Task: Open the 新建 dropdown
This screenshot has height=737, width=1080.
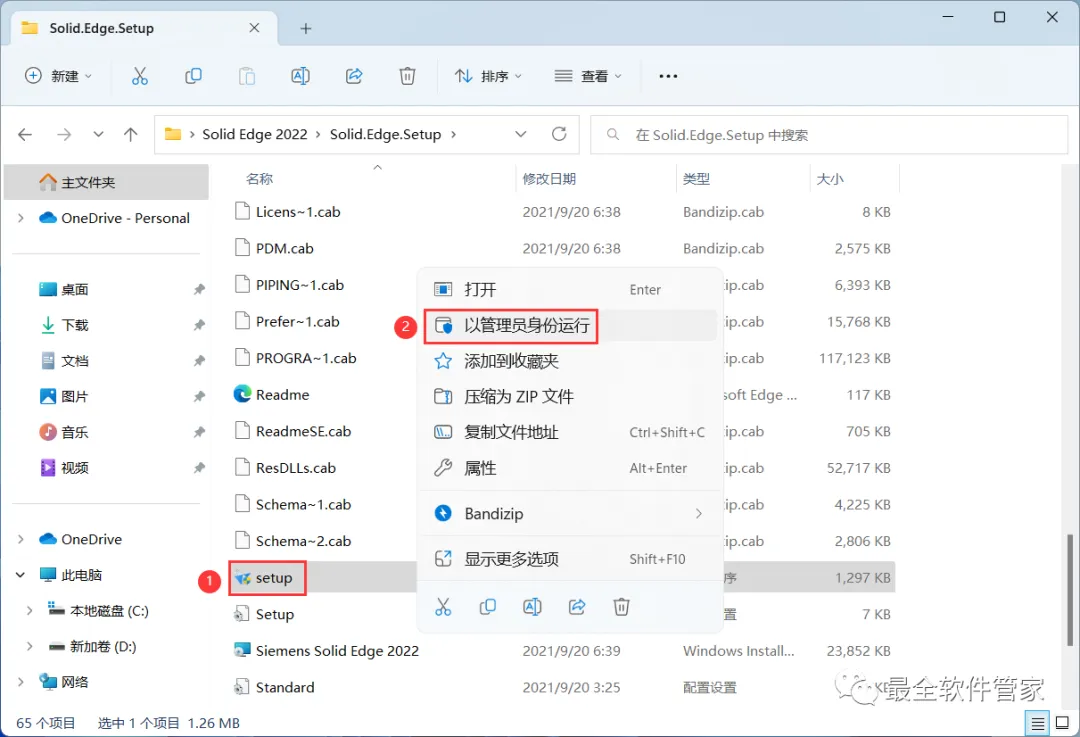Action: pos(58,76)
